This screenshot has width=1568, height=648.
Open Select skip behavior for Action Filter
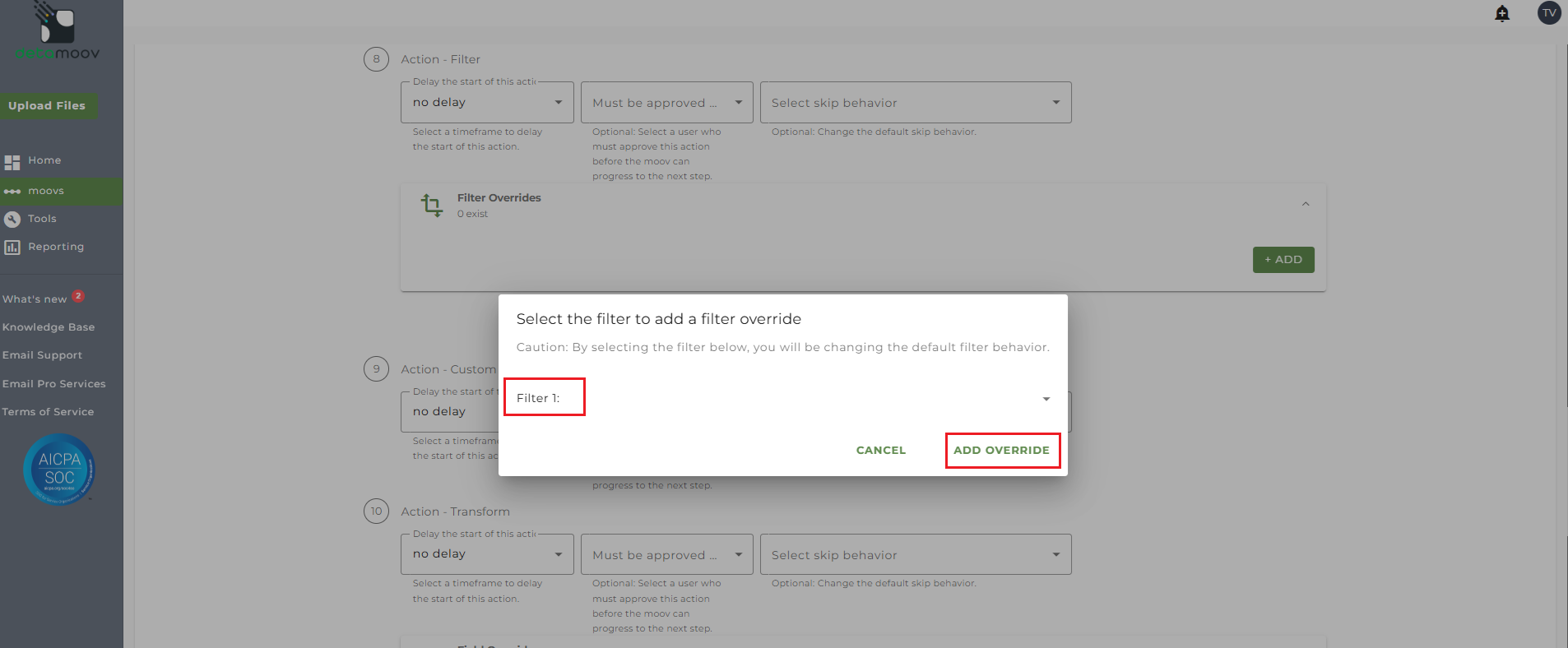(x=915, y=103)
